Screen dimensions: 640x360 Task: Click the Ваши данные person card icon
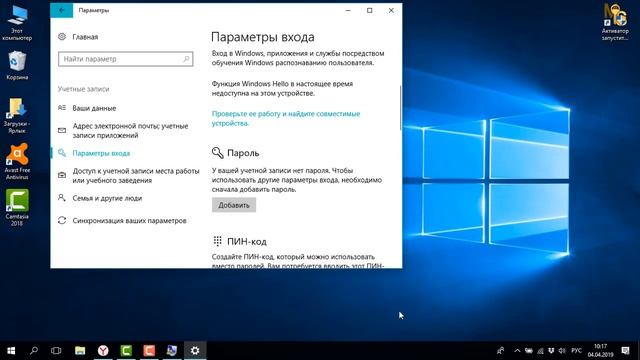pyautogui.click(x=62, y=108)
